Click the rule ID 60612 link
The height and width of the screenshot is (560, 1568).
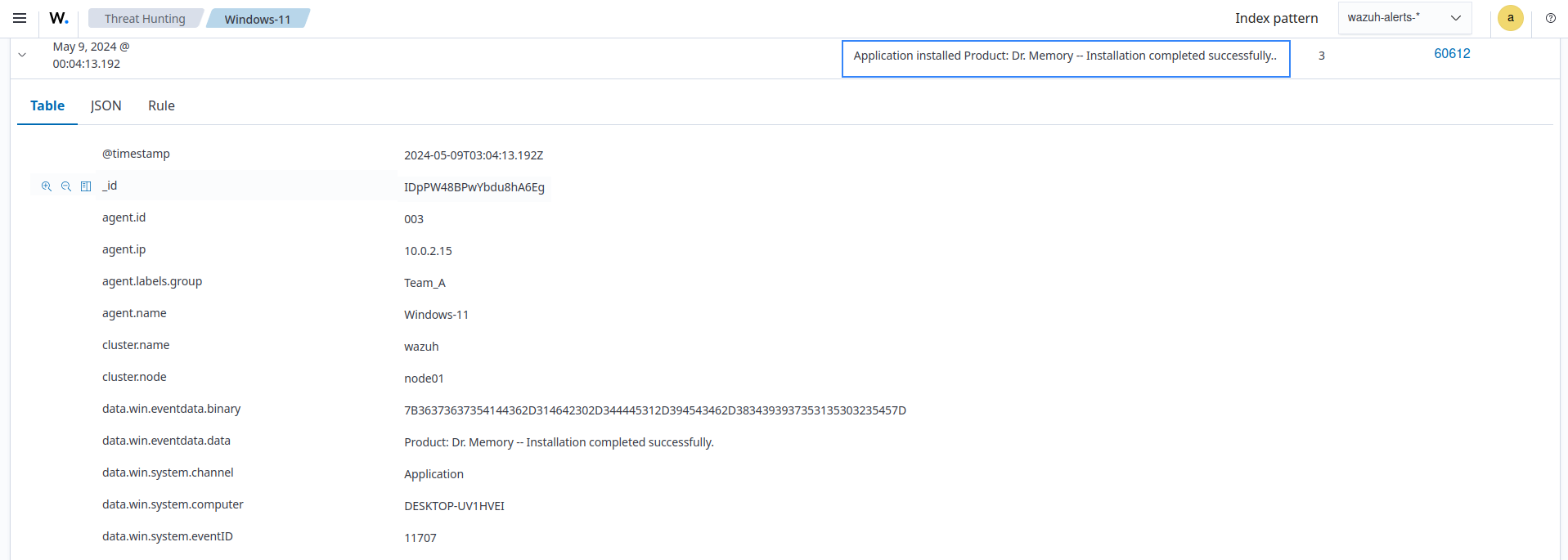point(1451,53)
